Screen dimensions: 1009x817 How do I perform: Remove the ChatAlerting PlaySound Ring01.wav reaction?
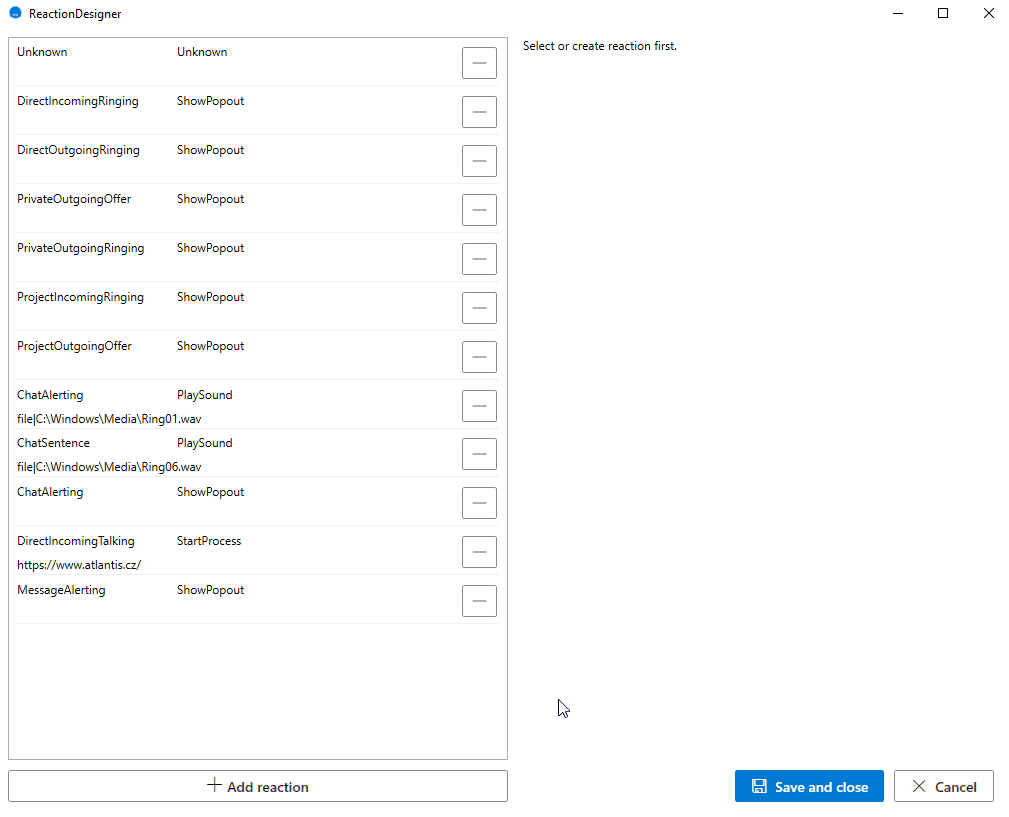pyautogui.click(x=479, y=406)
